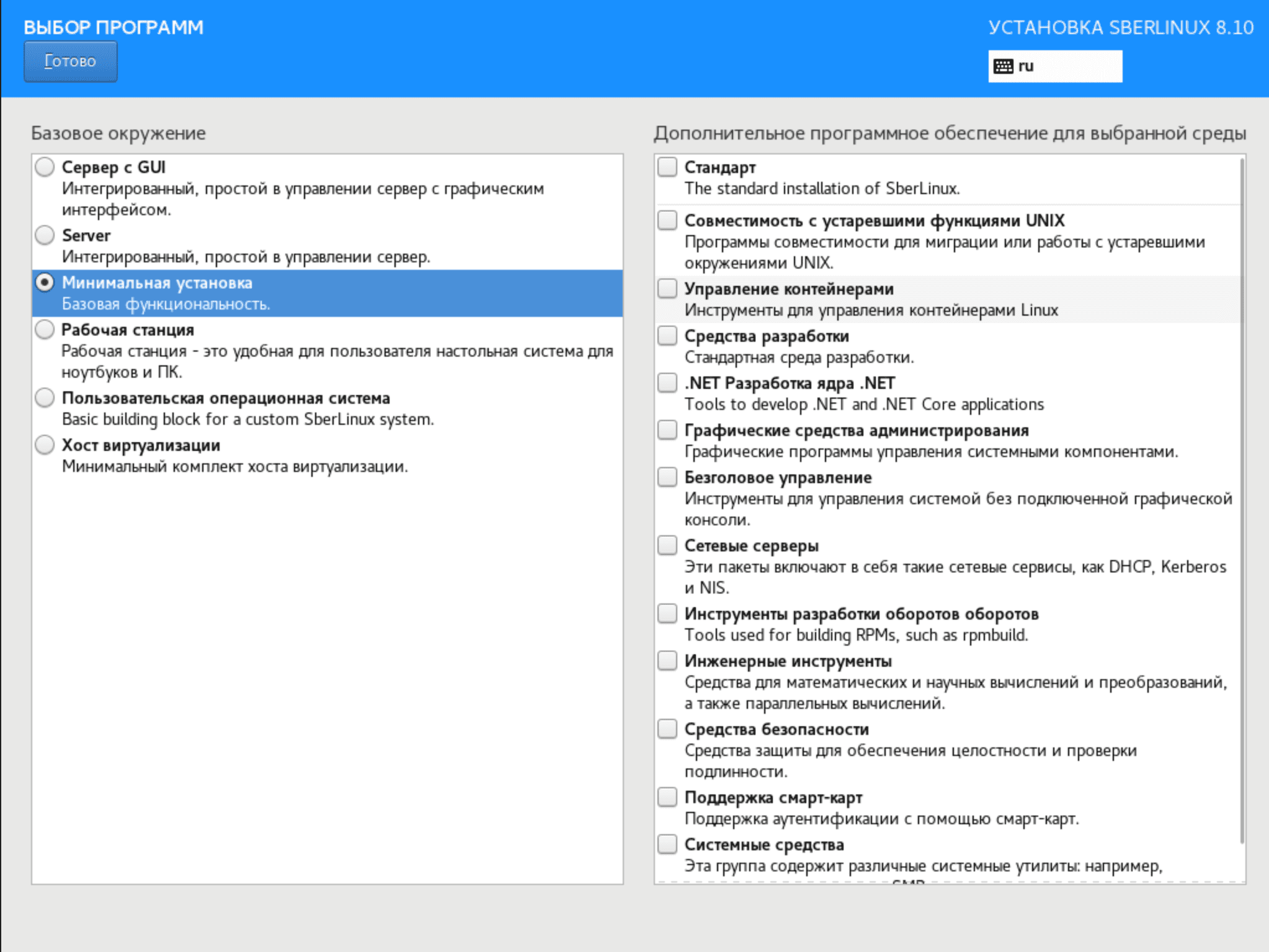This screenshot has width=1269, height=952.
Task: Click 'Tools to develop .NET and .NET Core applications'
Action: 864,404
